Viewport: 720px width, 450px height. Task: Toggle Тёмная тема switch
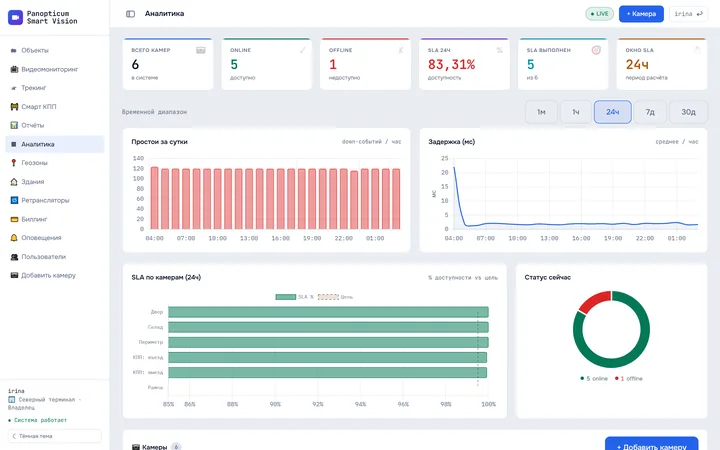55,436
